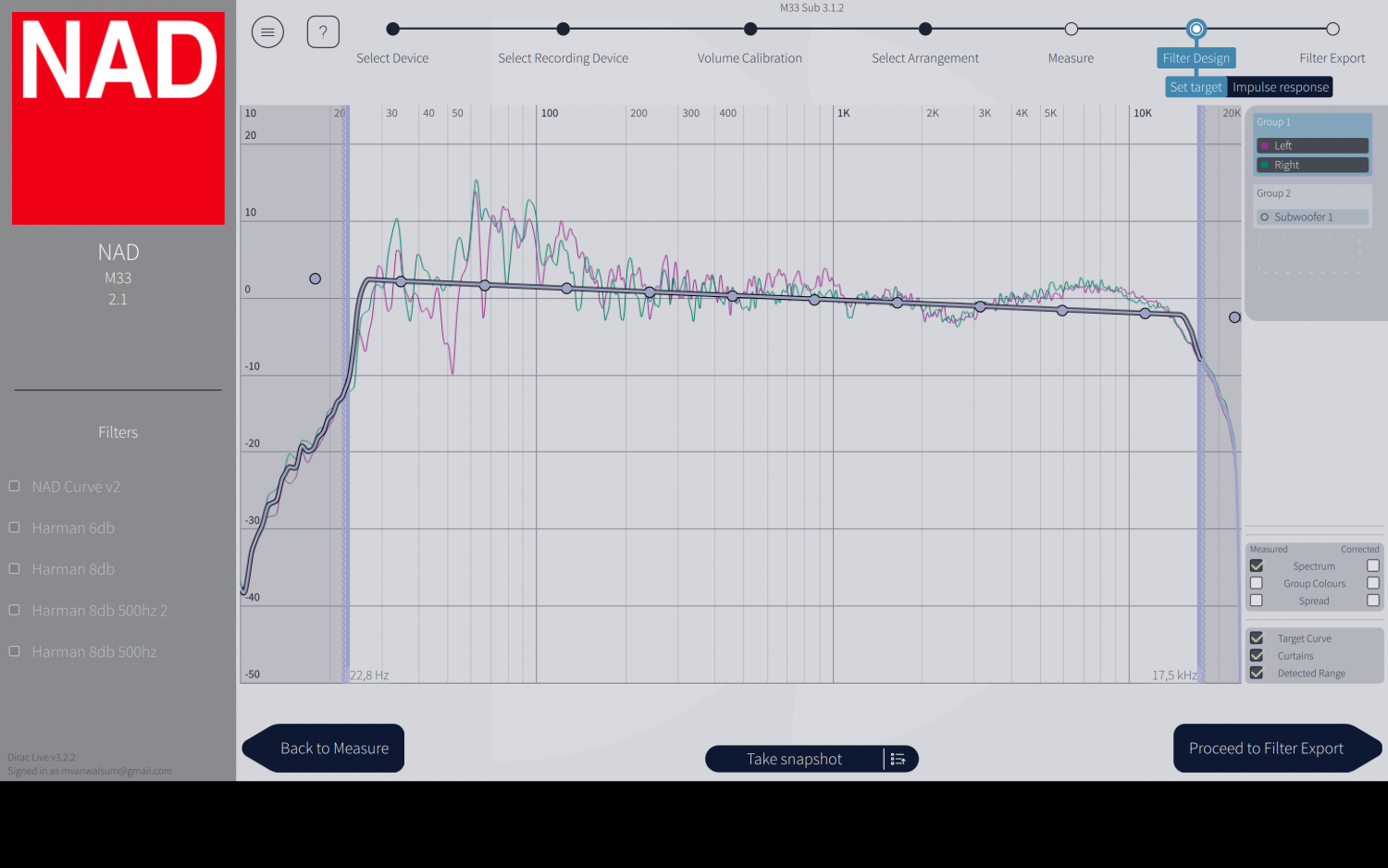Switch to Set target view
This screenshot has height=868, width=1388.
[1196, 87]
